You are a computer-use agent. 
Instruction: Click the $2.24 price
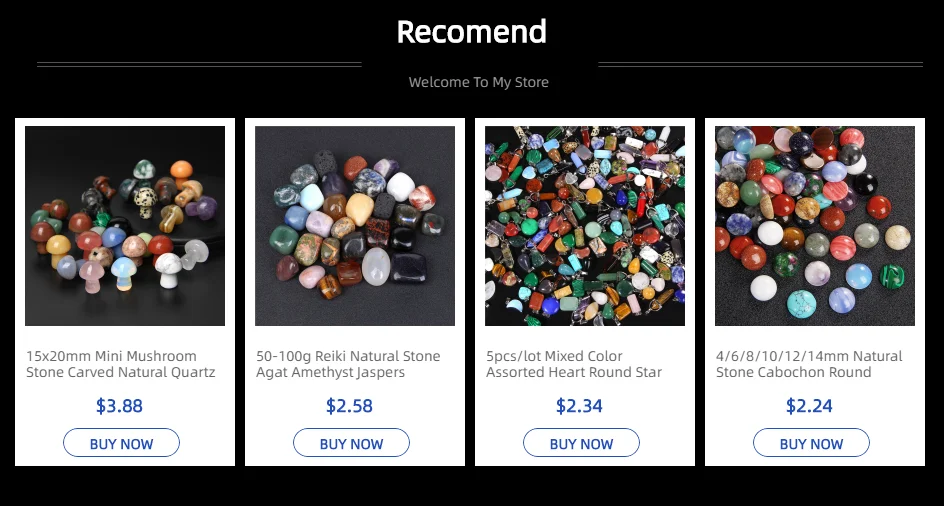(810, 406)
